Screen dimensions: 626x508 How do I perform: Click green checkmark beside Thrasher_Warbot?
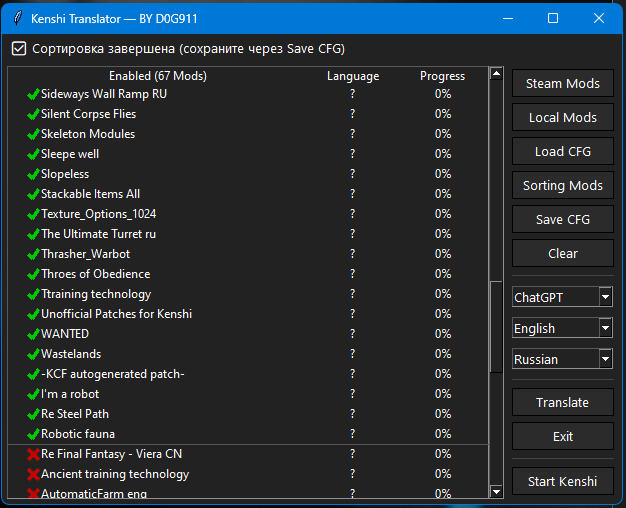[x=33, y=254]
